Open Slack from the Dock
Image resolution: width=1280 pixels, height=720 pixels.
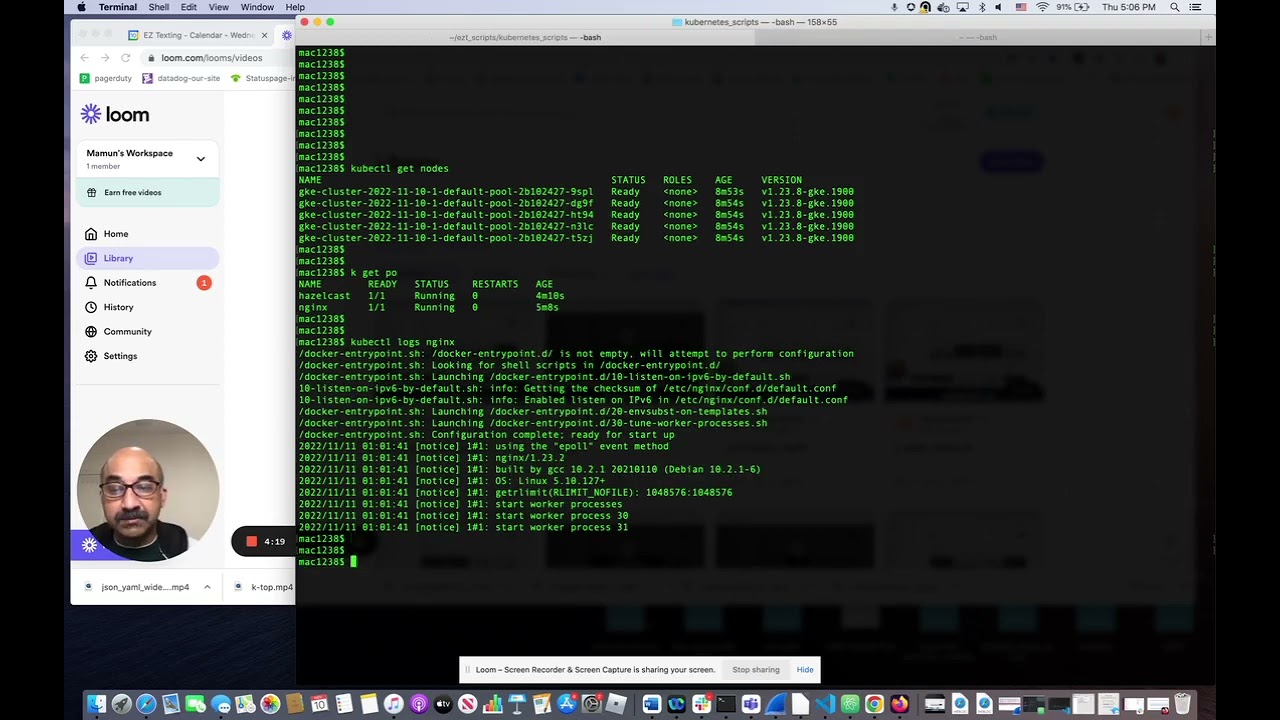(701, 704)
